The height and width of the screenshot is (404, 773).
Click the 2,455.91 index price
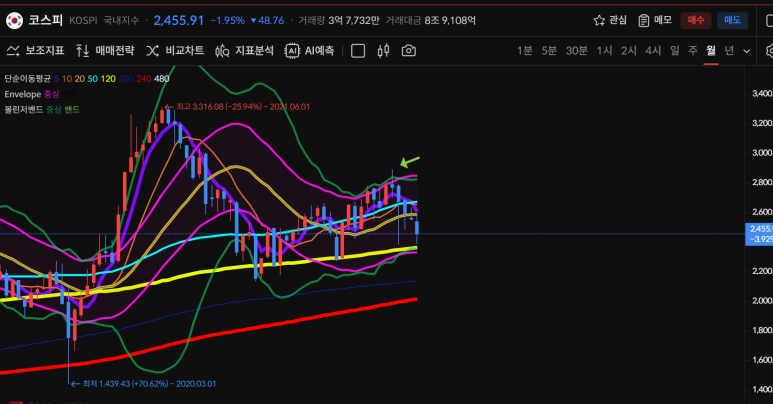178,20
